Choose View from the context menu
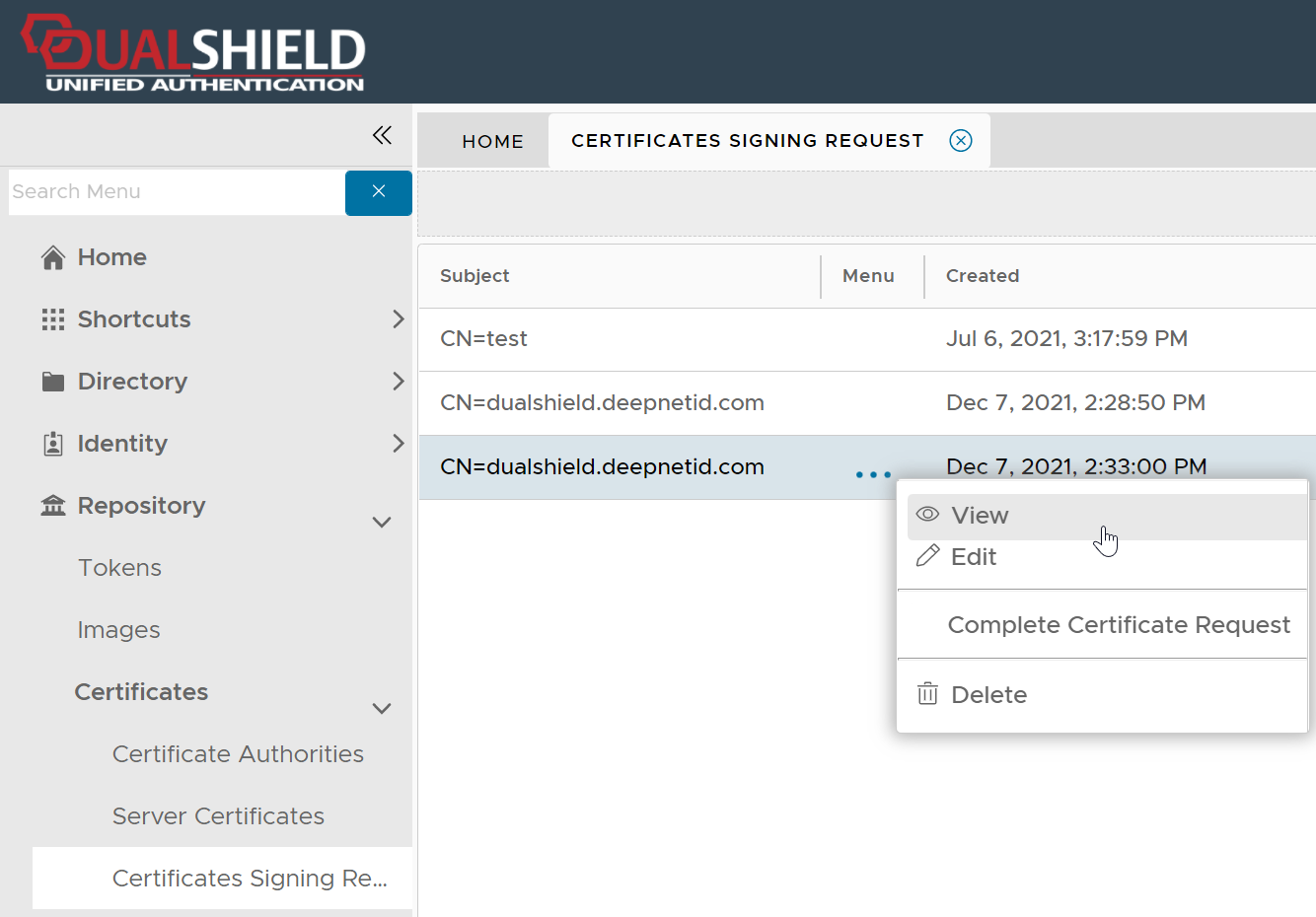The image size is (1316, 917). coord(980,516)
